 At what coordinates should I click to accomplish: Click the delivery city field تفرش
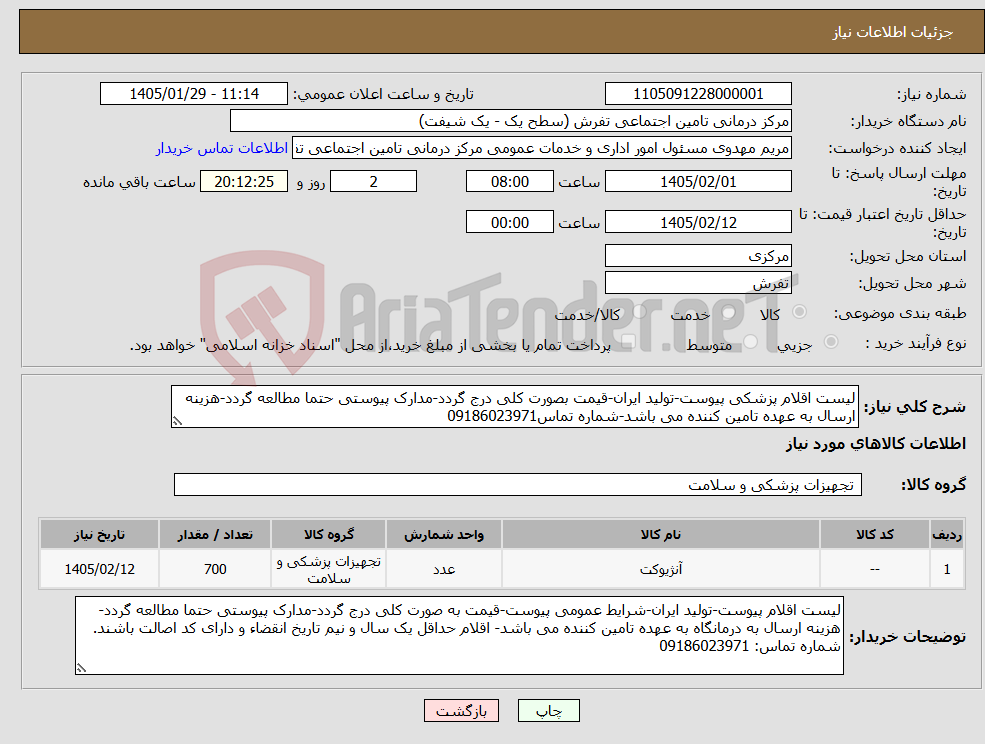[x=698, y=283]
